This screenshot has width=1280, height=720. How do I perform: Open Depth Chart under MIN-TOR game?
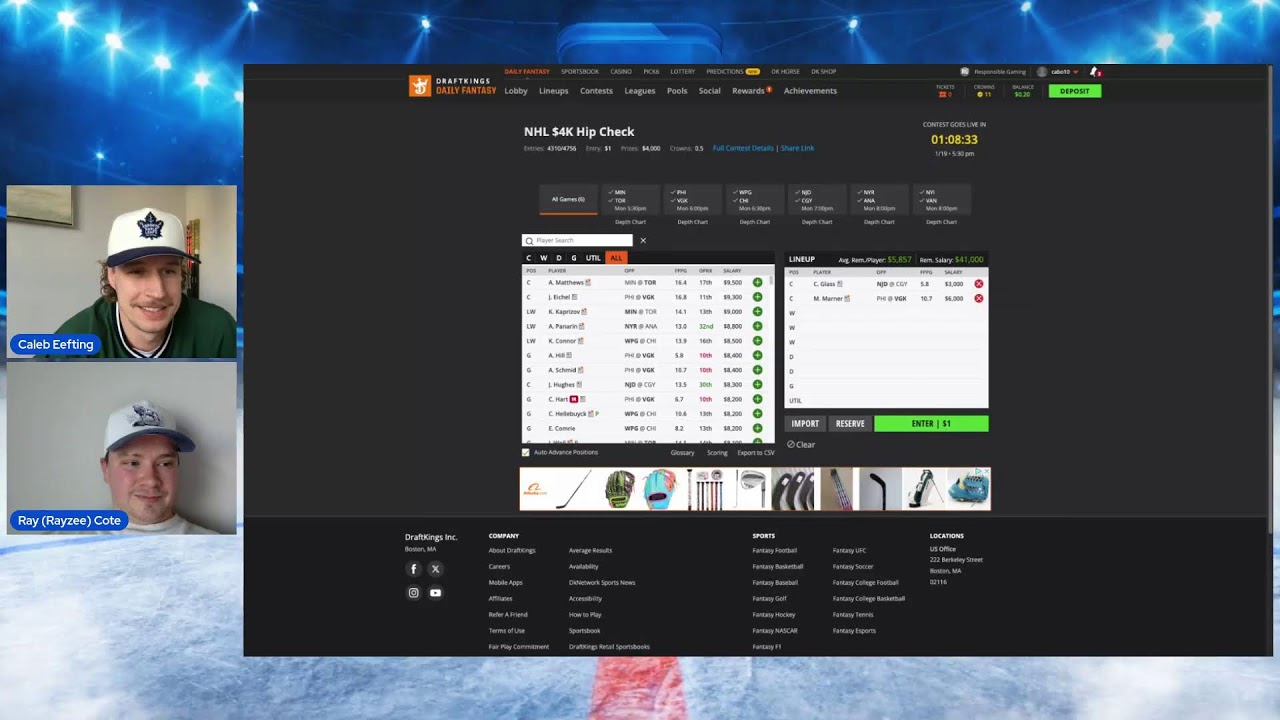click(630, 222)
